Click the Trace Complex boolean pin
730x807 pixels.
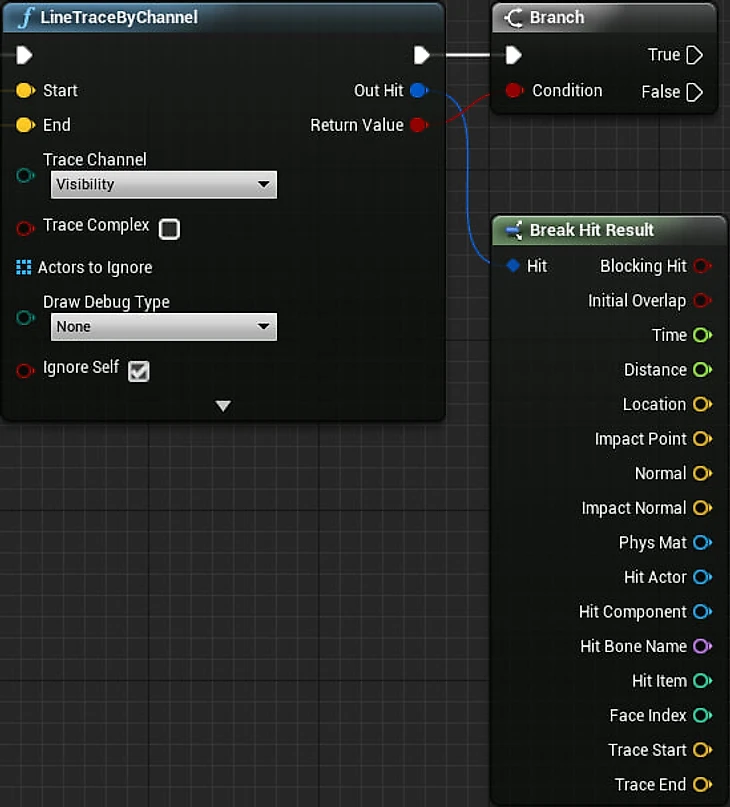click(x=25, y=228)
